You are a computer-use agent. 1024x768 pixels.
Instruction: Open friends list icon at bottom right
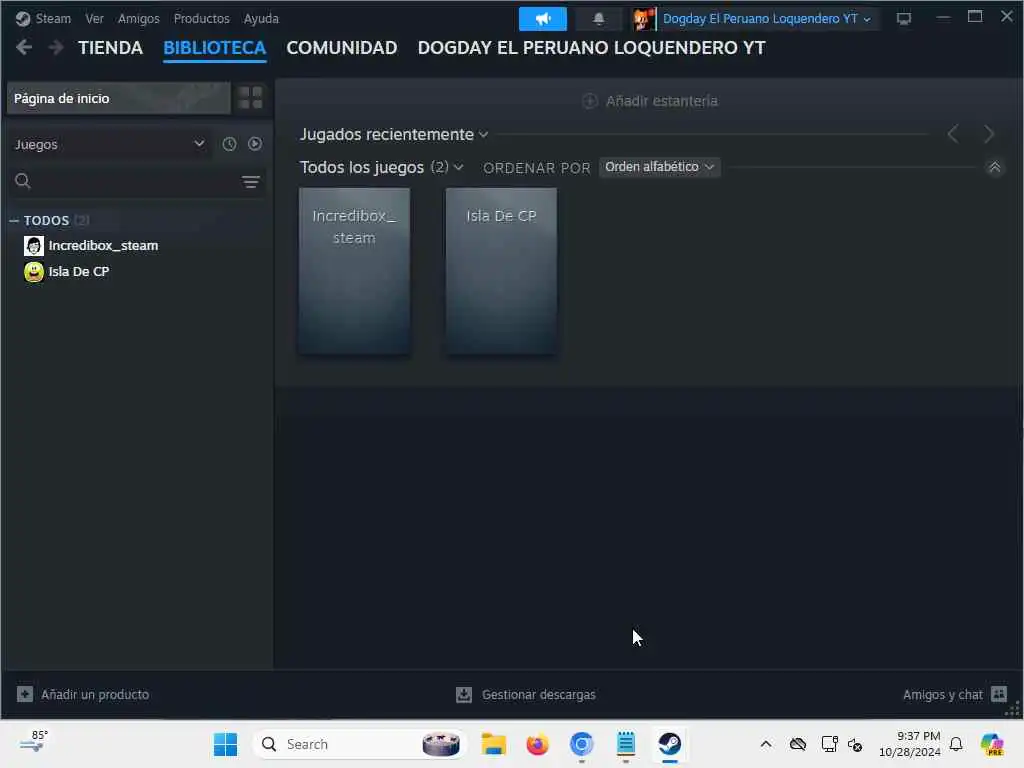(999, 694)
